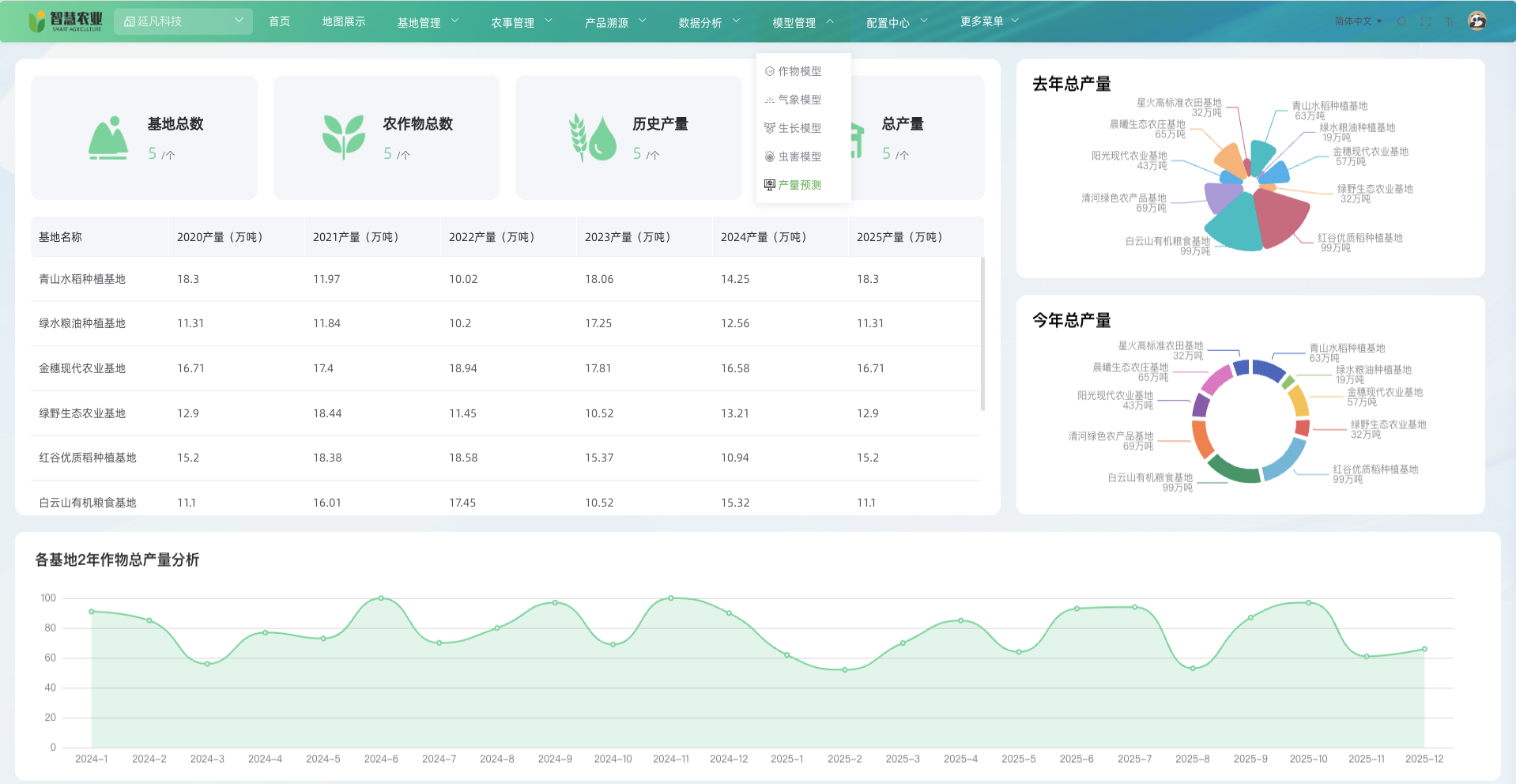Click the 去年总产量 chart title
The height and width of the screenshot is (784, 1516).
[x=1072, y=84]
